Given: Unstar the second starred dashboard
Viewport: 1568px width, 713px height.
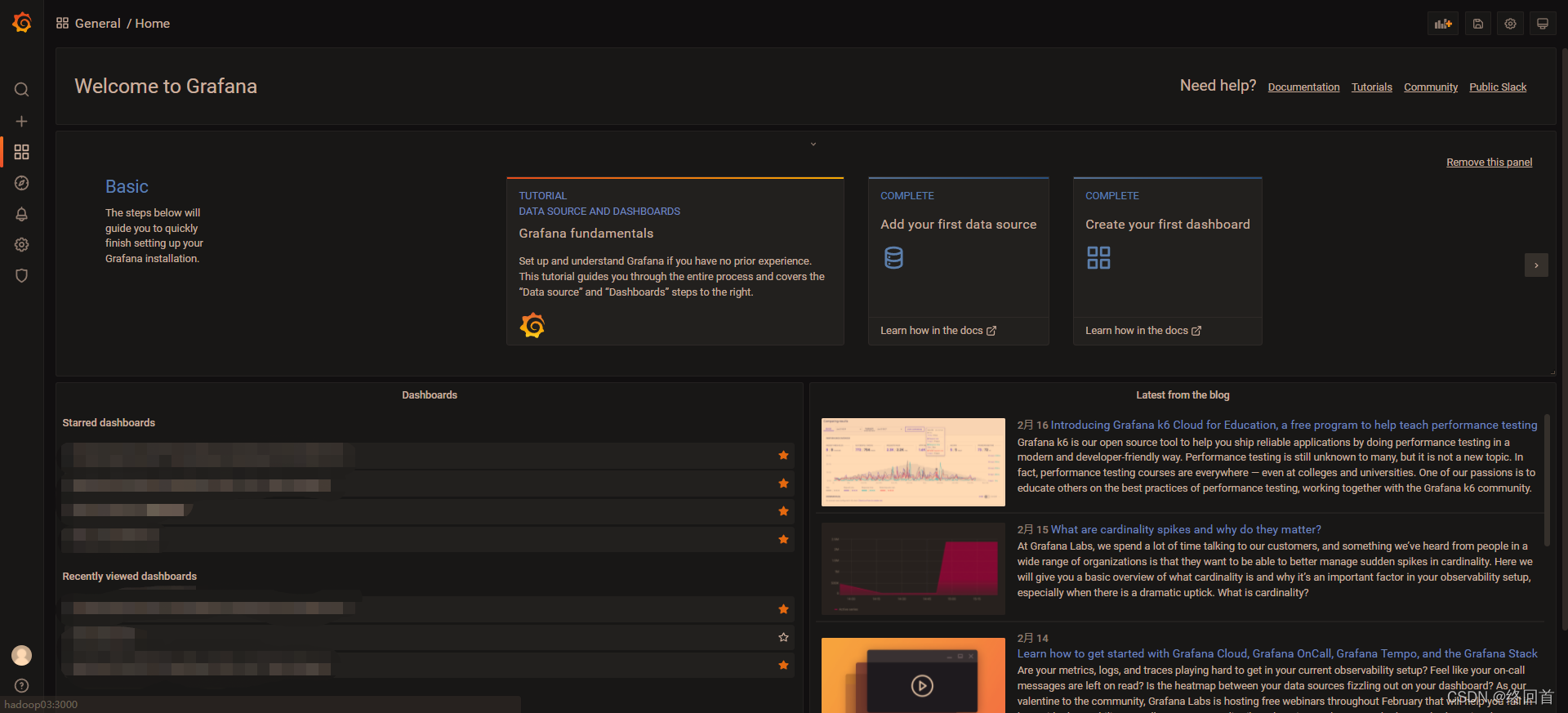Looking at the screenshot, I should coord(783,484).
